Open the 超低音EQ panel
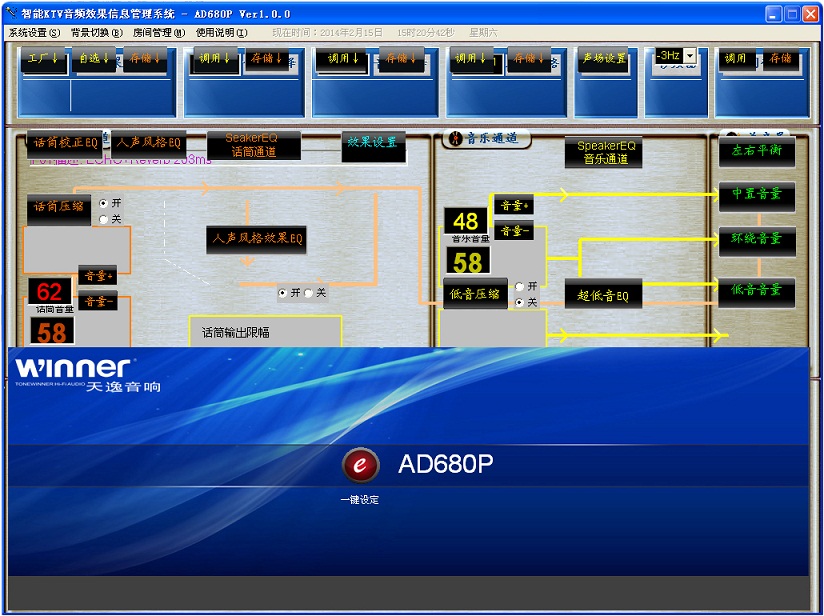 click(x=603, y=294)
